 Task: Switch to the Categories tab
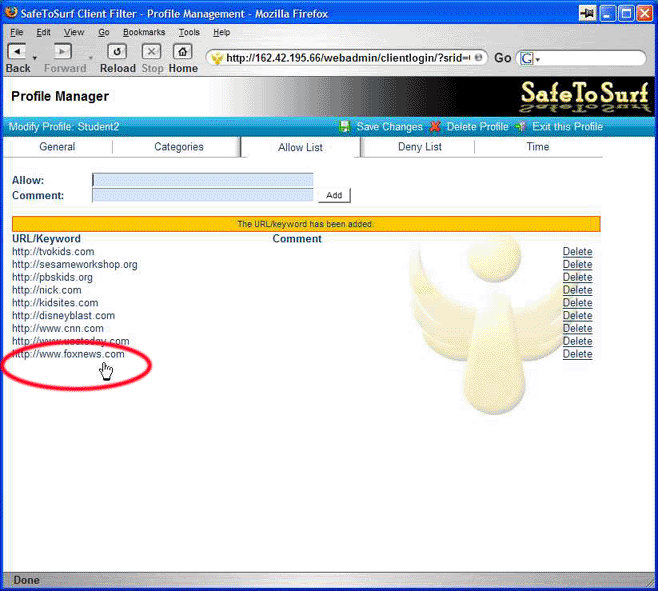(x=178, y=147)
